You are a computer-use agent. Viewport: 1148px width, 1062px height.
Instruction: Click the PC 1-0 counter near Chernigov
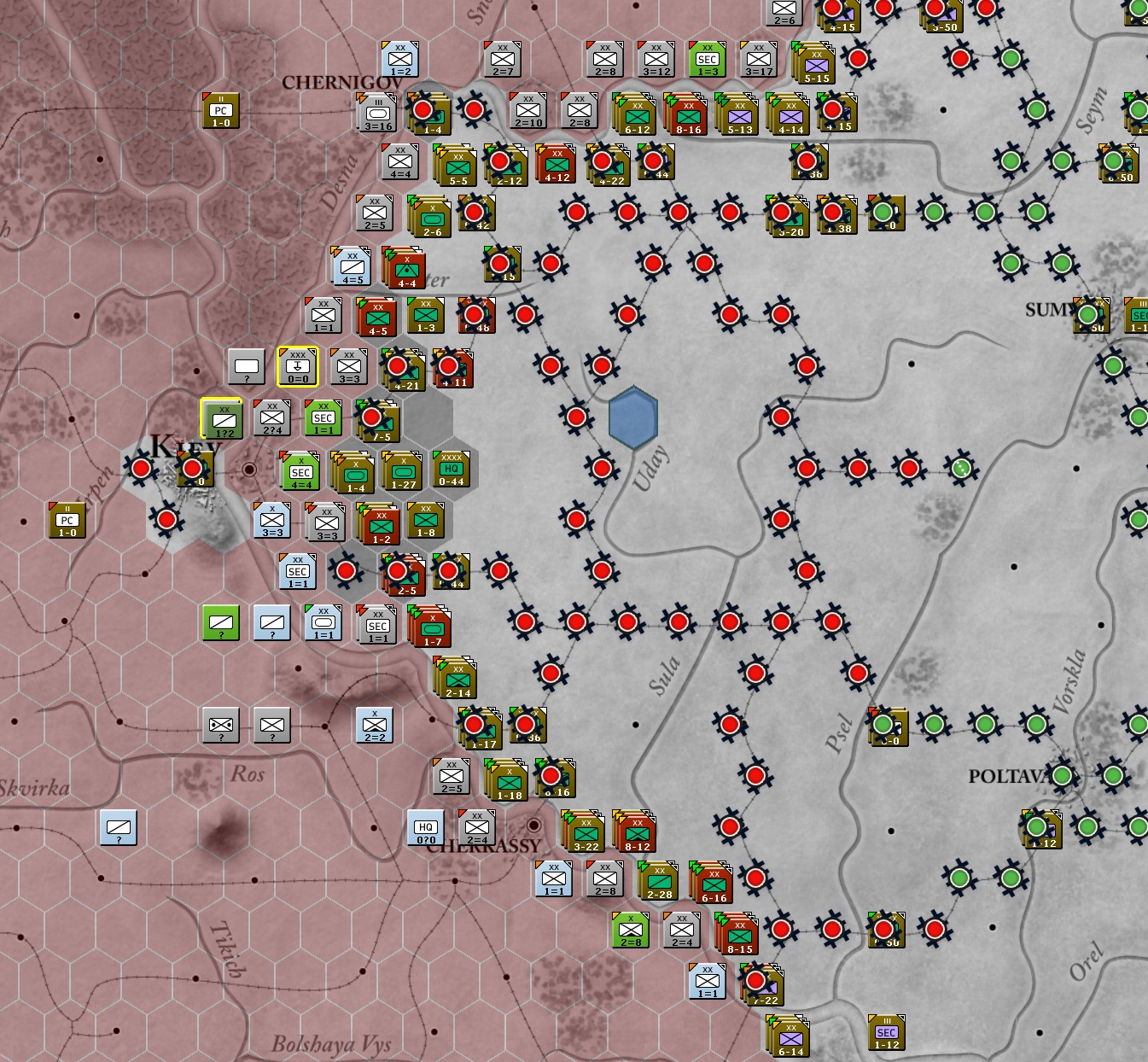(x=221, y=110)
